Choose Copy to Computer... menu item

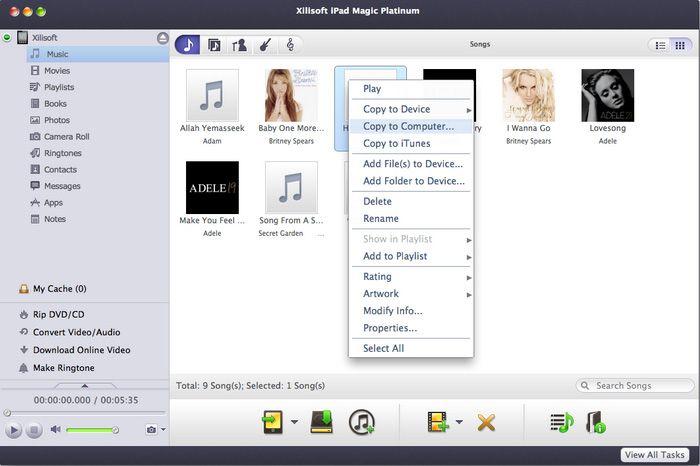(x=411, y=126)
